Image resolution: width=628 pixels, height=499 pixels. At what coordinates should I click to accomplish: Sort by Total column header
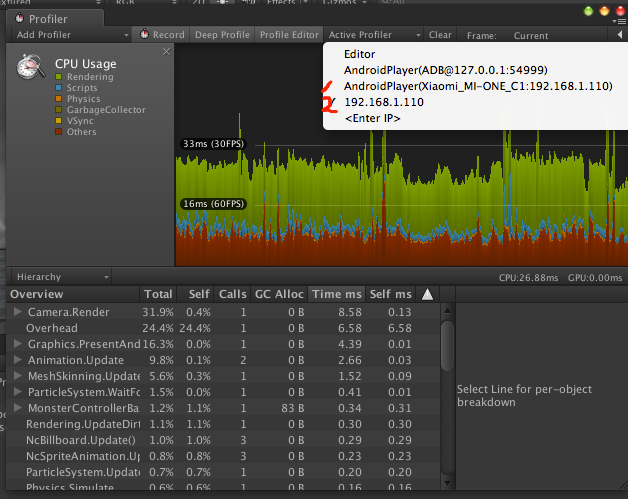click(x=158, y=294)
